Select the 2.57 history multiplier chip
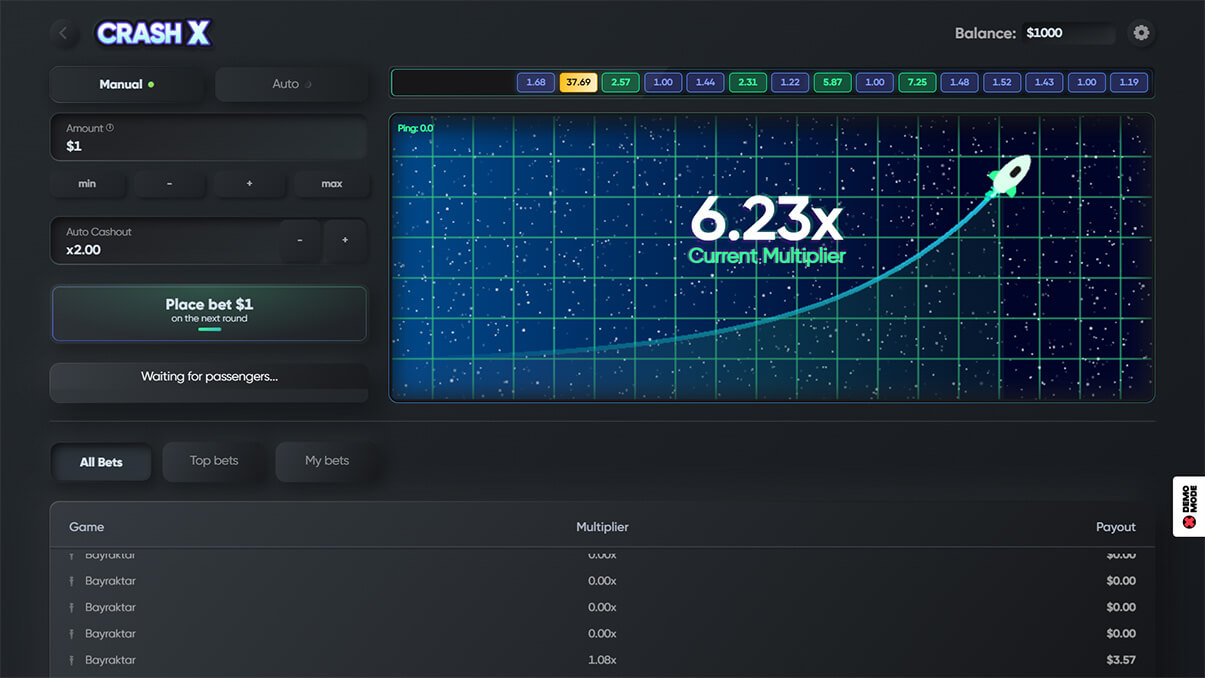Viewport: 1205px width, 678px height. coord(621,82)
